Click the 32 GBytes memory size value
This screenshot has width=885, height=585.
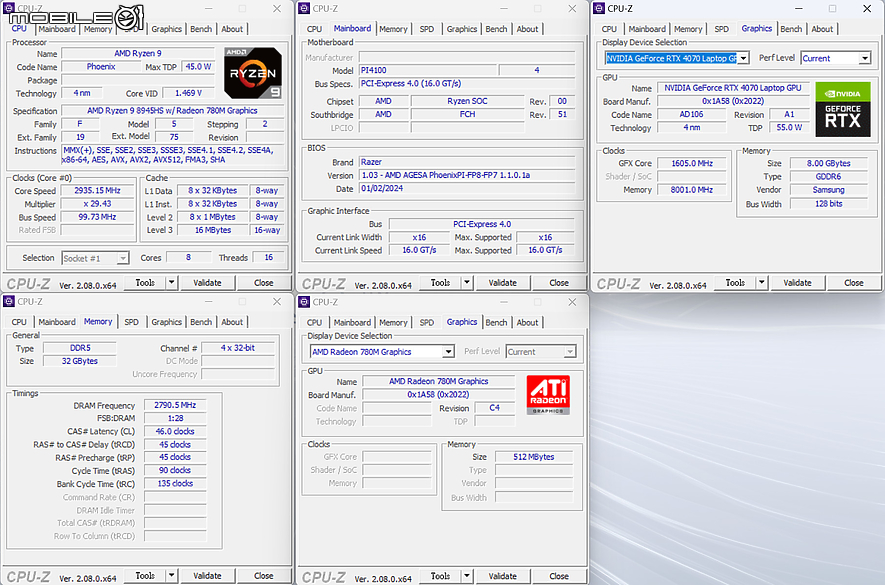point(80,361)
